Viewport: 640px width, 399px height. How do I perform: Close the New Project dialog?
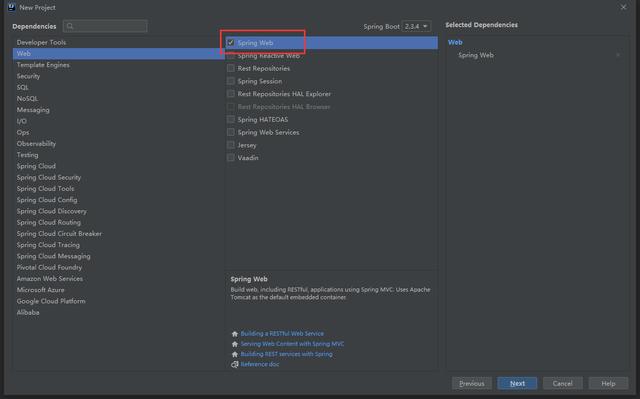(623, 7)
